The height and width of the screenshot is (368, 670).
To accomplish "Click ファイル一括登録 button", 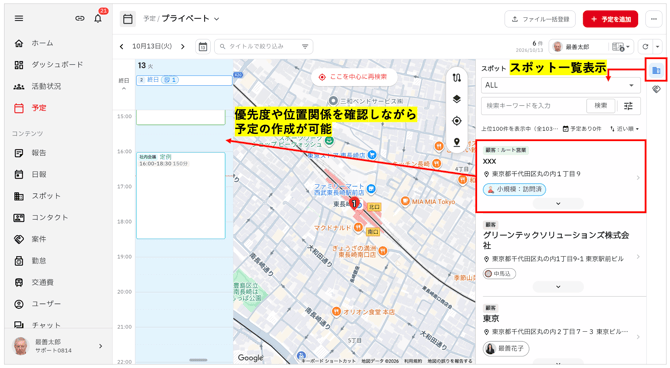I will tap(540, 19).
